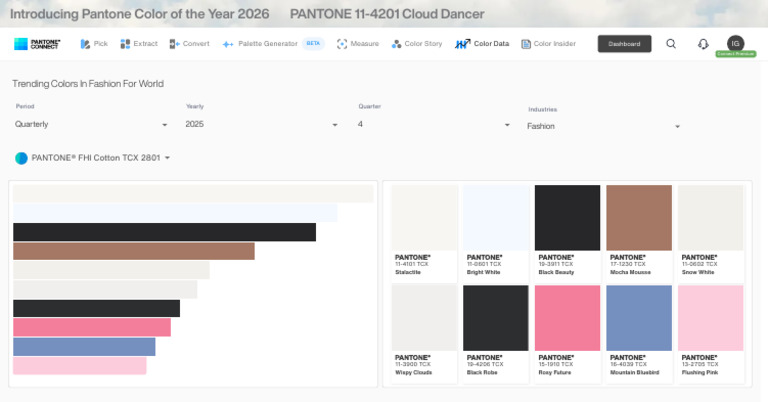This screenshot has width=768, height=402.
Task: Click the 'Flushing Pink' color name
Action: click(700, 373)
